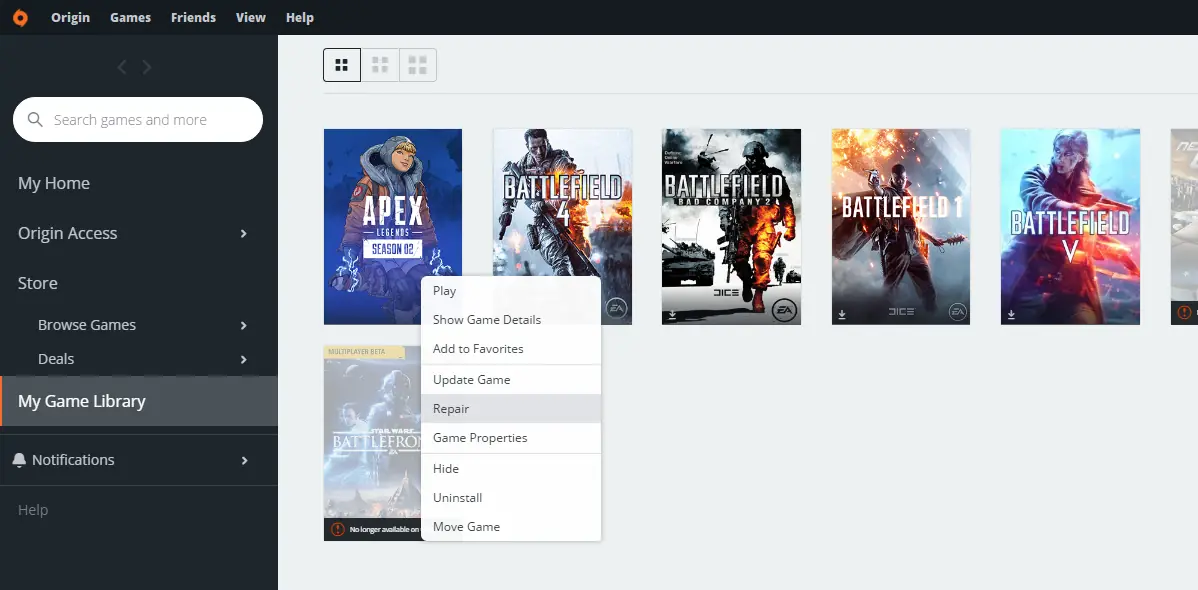Expand the Origin Access section
Viewport: 1198px width, 590px height.
[x=243, y=233]
